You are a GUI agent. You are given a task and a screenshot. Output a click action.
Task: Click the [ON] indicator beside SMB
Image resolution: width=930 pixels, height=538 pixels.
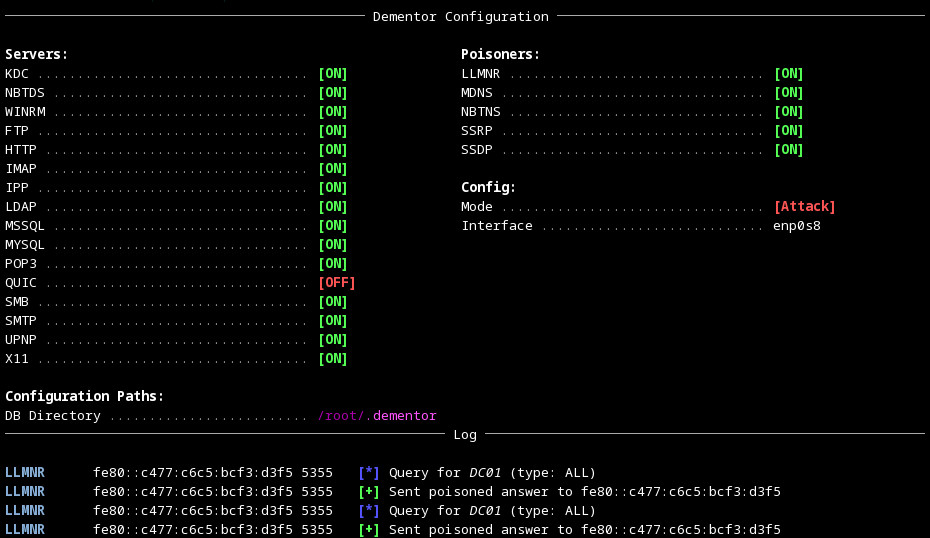[x=332, y=302]
